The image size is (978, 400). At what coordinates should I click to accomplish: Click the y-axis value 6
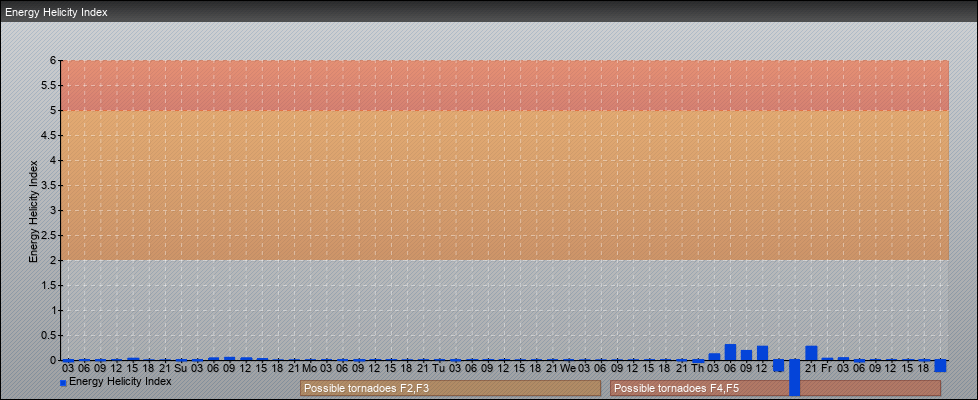point(54,61)
